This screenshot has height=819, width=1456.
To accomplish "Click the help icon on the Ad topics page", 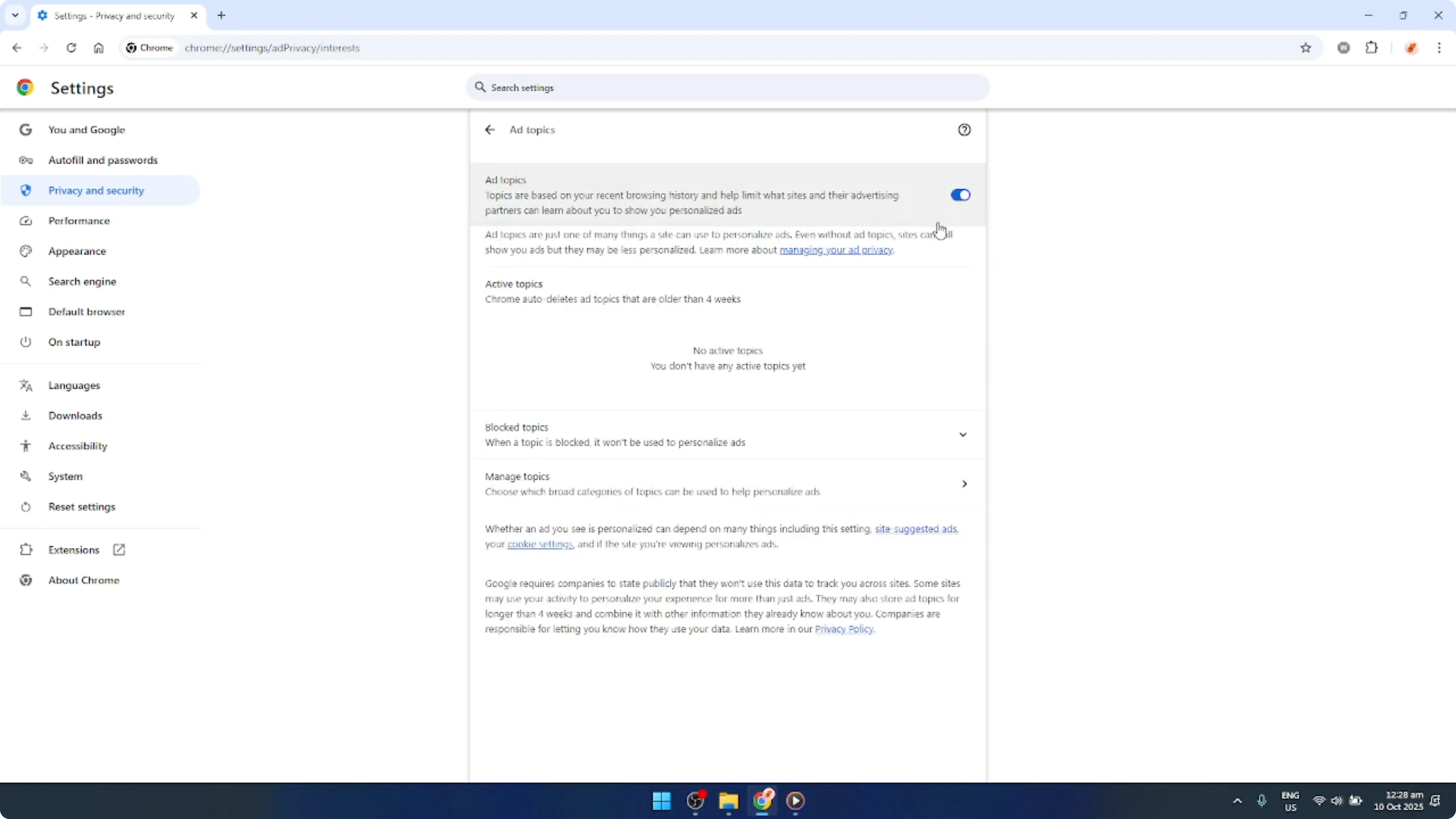I will tap(964, 129).
